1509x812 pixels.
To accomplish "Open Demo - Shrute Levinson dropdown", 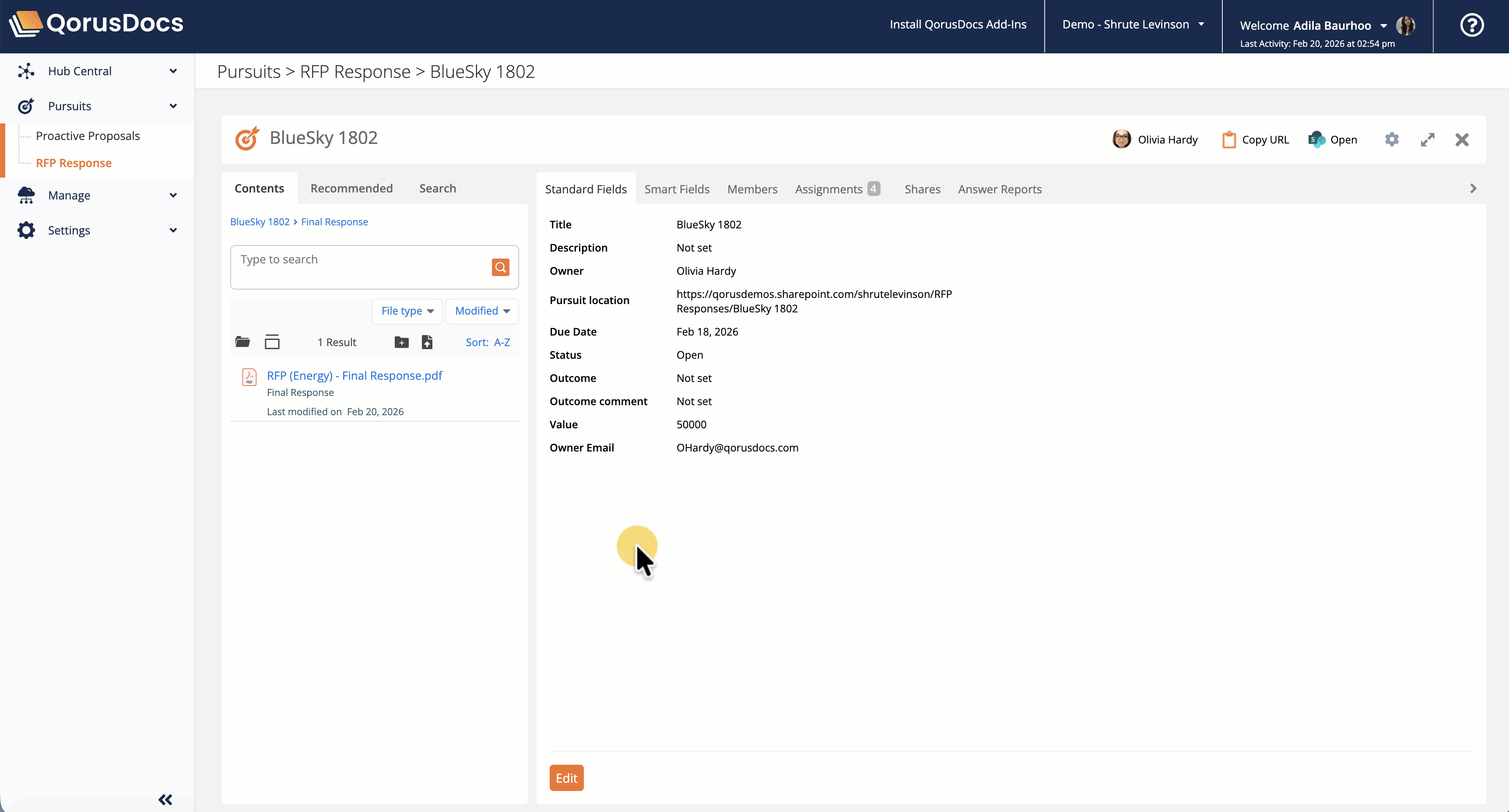I will tap(1133, 24).
